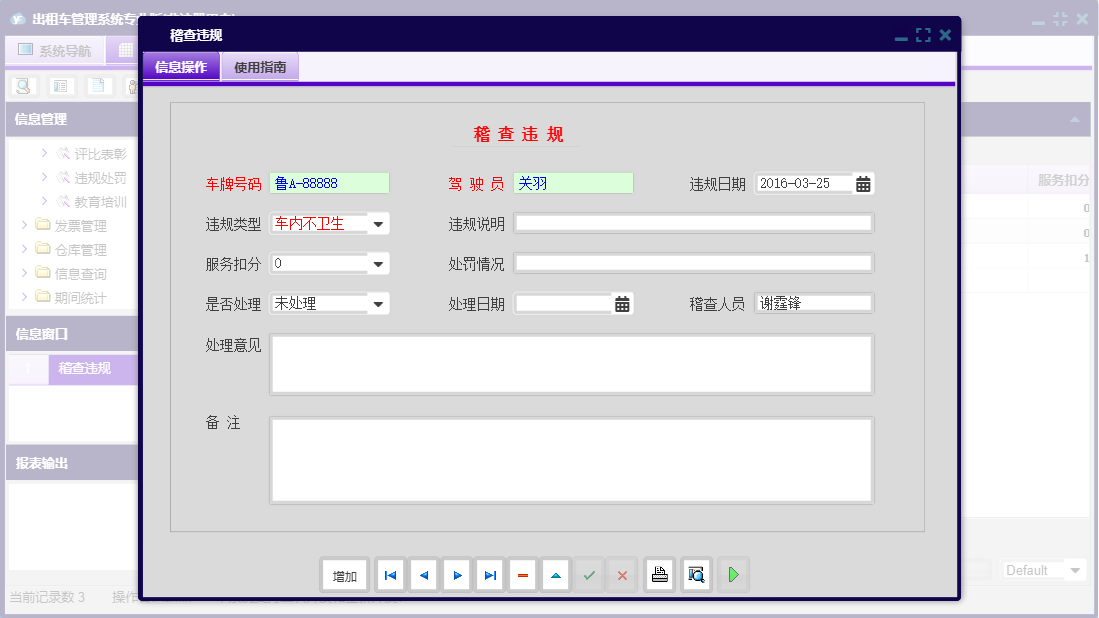Open the calendar picker beside 违规日期
The width and height of the screenshot is (1099, 618).
tap(860, 183)
